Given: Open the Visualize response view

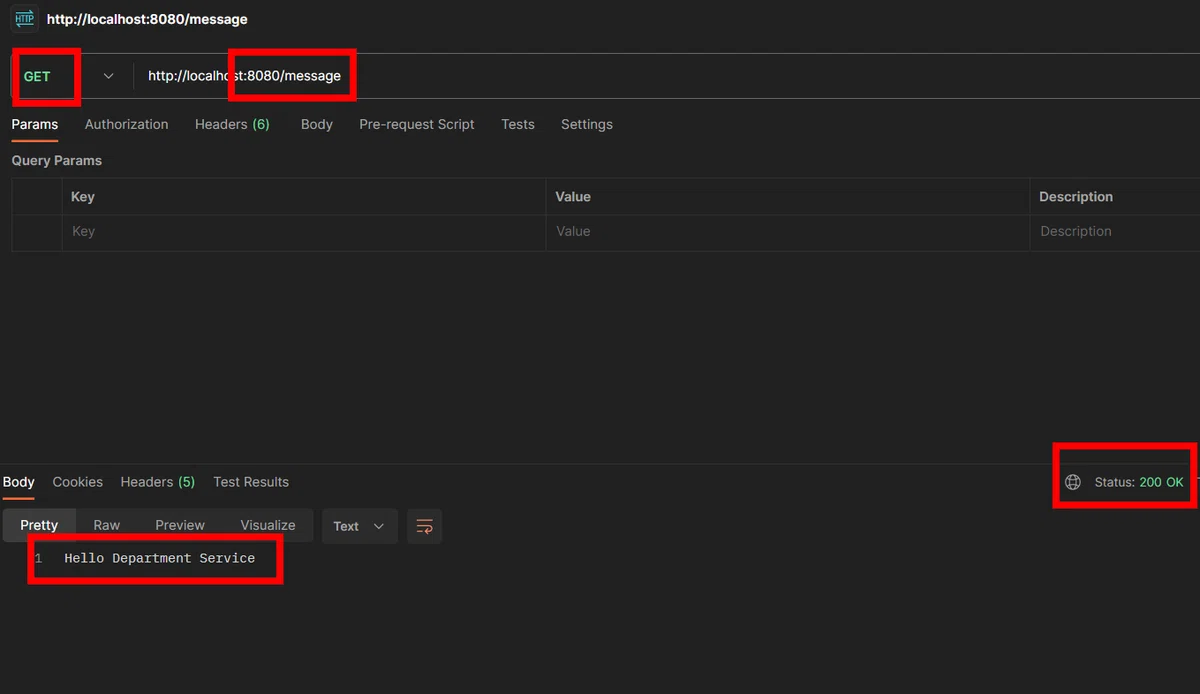Looking at the screenshot, I should click(268, 525).
